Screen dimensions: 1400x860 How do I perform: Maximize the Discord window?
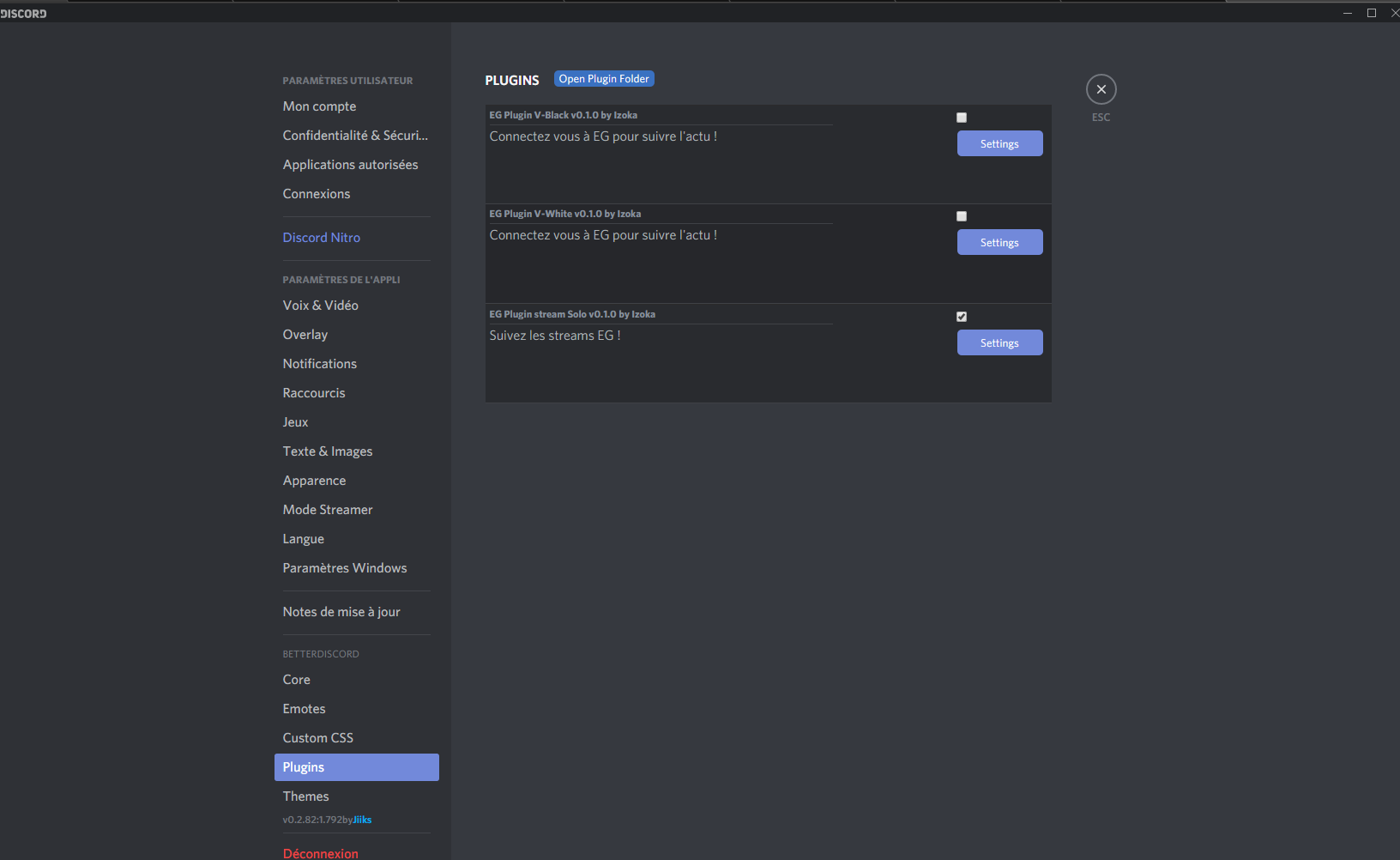1372,13
